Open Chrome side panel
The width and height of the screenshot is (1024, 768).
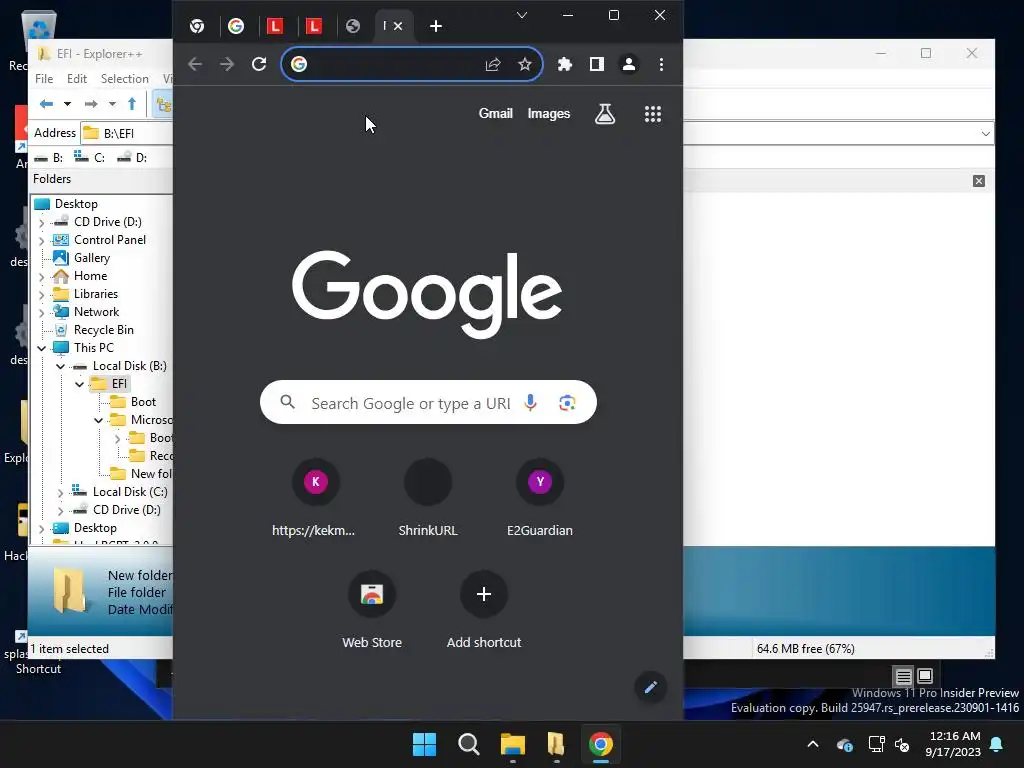[597, 64]
